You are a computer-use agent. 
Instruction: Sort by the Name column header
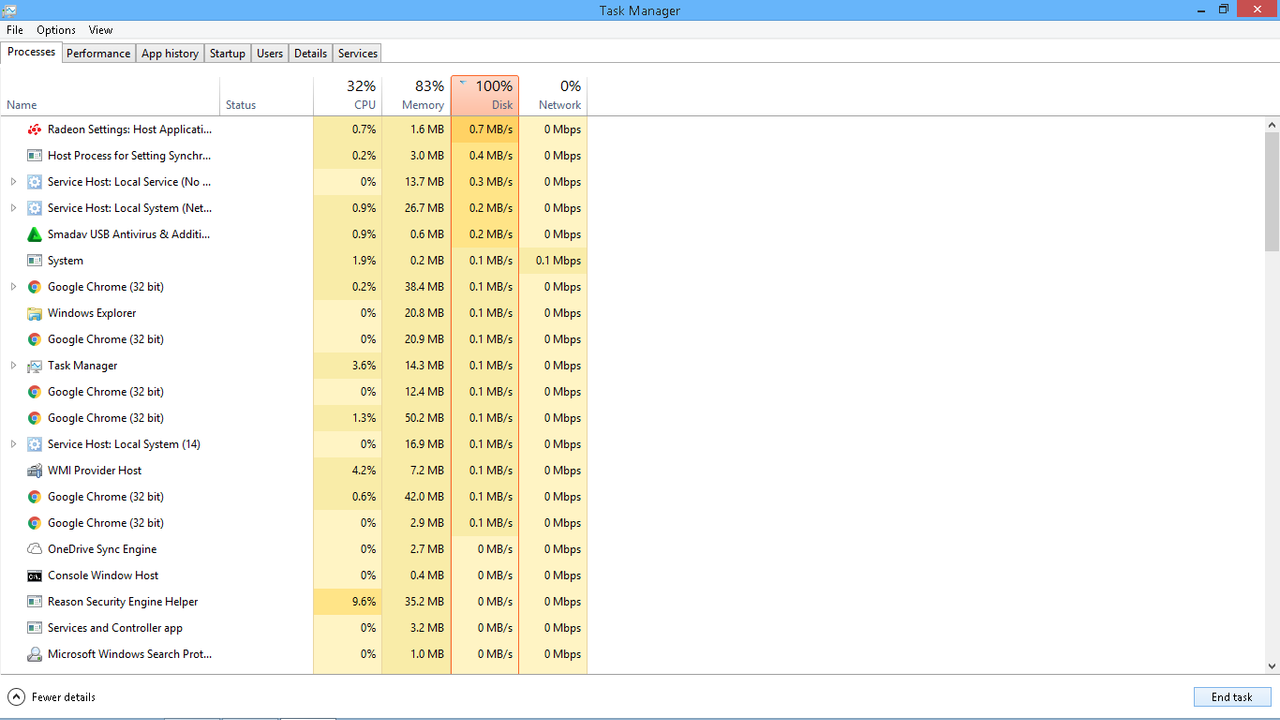point(110,96)
